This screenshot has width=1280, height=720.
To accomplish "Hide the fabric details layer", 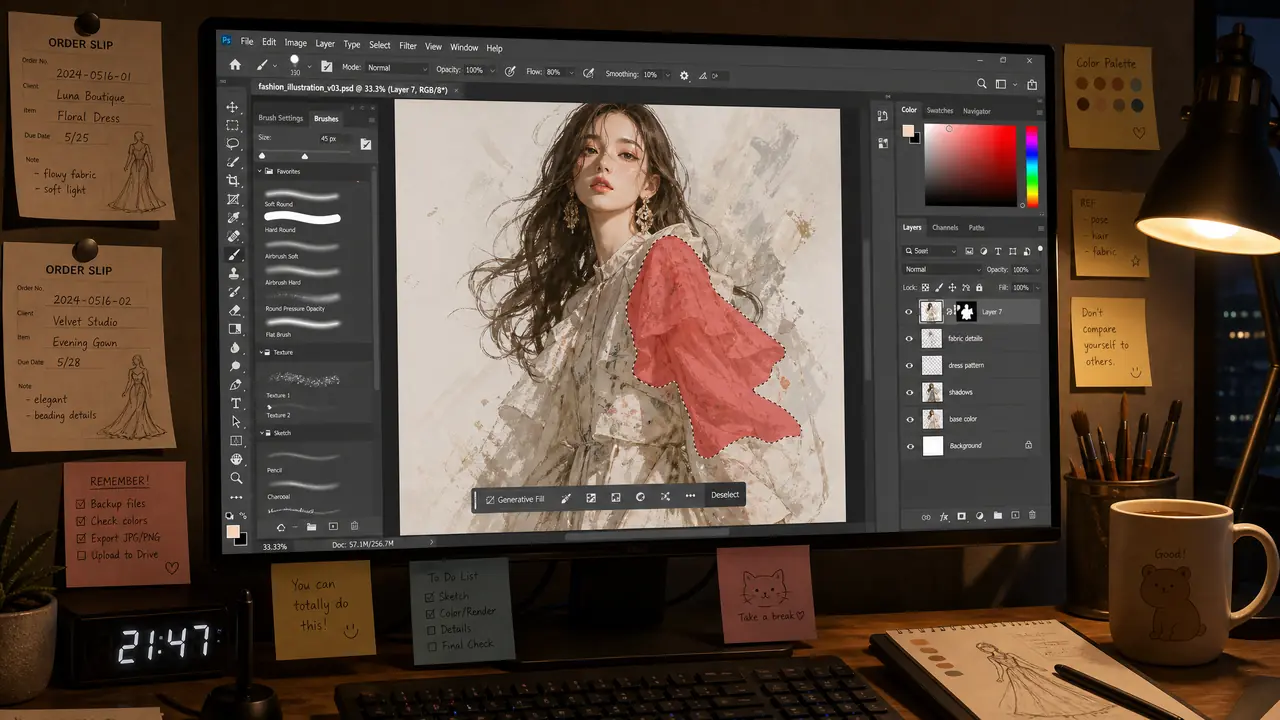I will [909, 339].
